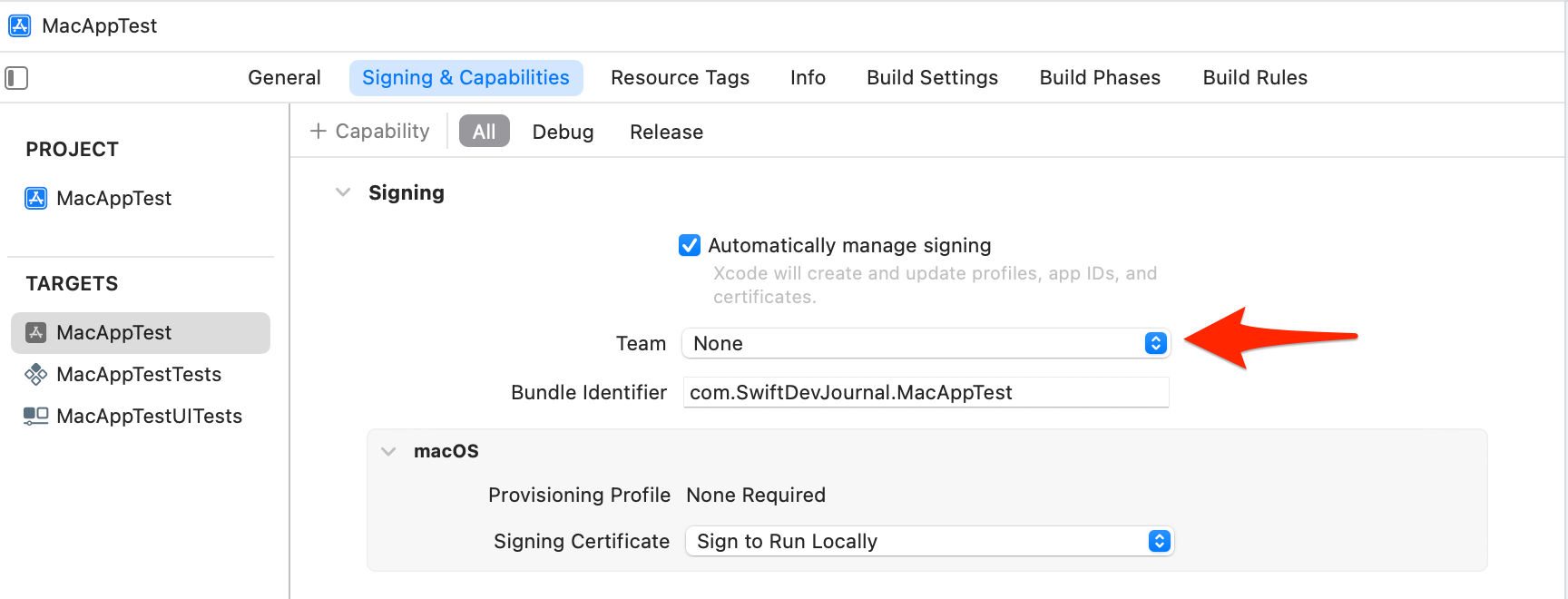
Task: Switch to the Build Settings tab
Action: click(x=932, y=78)
